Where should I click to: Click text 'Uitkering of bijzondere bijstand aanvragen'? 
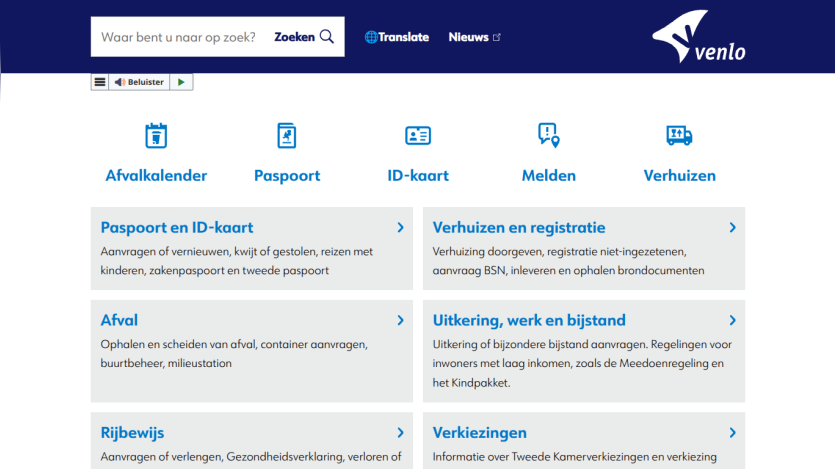coord(540,344)
